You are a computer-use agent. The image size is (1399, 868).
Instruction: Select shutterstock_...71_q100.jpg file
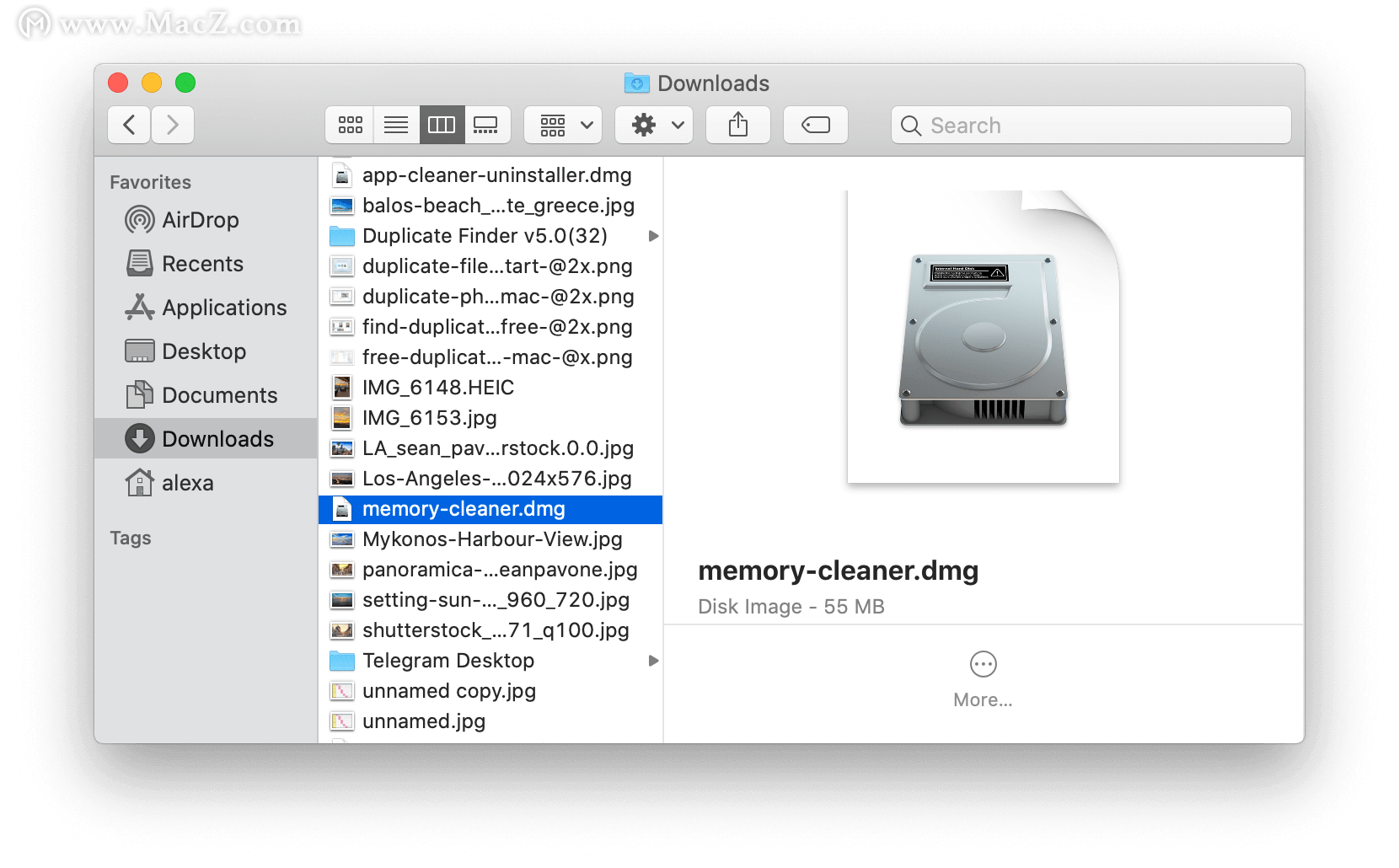pyautogui.click(x=490, y=630)
